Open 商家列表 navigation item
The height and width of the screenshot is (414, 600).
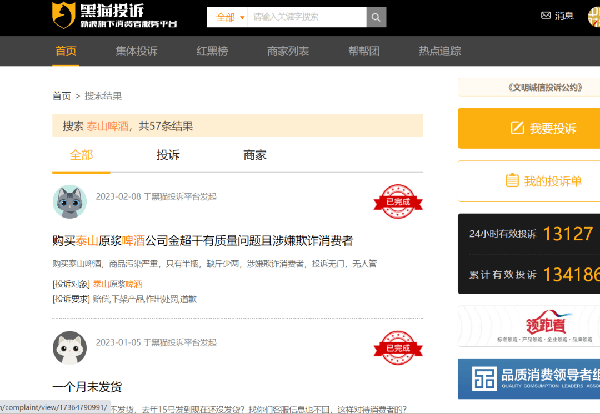coord(289,50)
